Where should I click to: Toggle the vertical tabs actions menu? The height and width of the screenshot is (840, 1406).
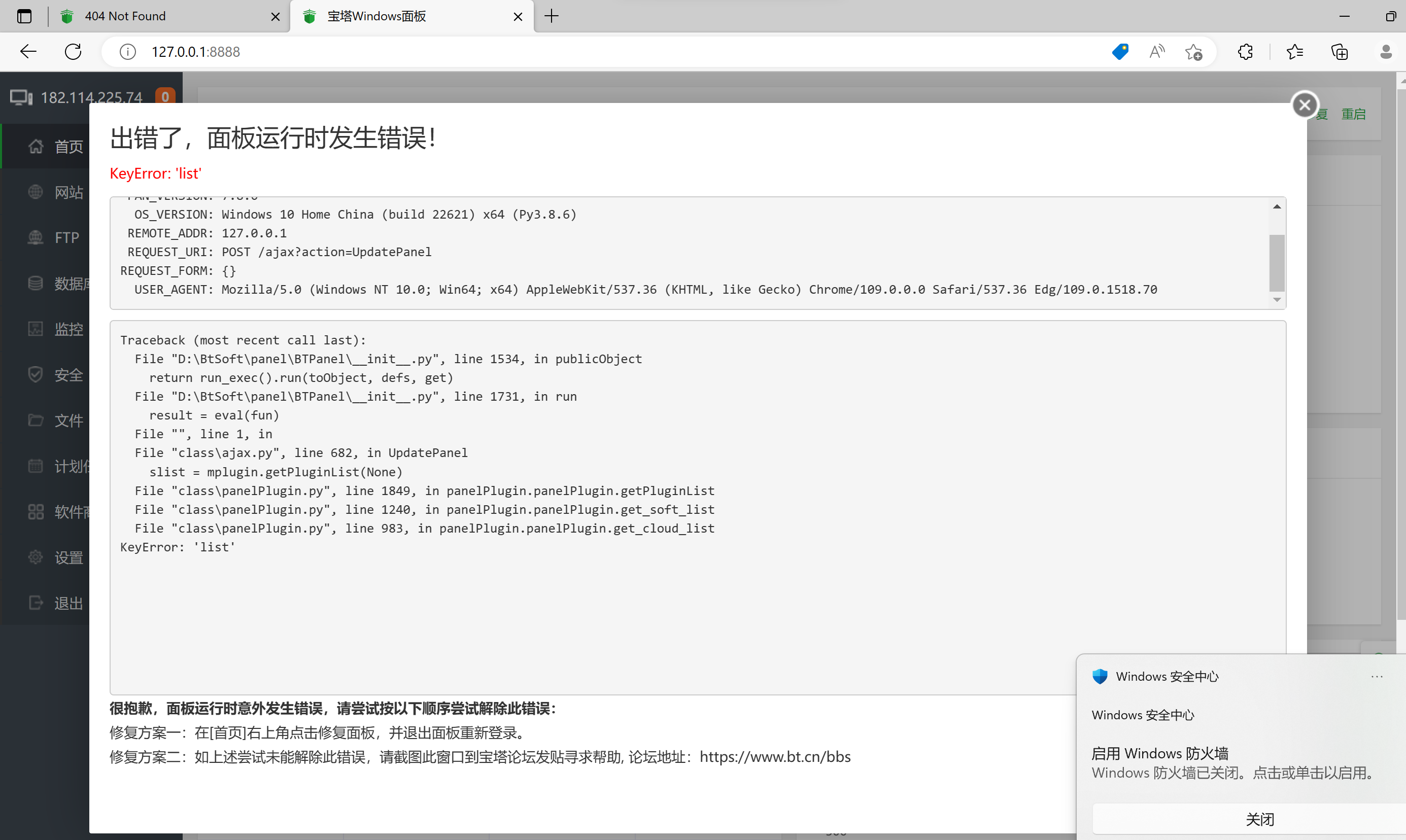point(24,16)
